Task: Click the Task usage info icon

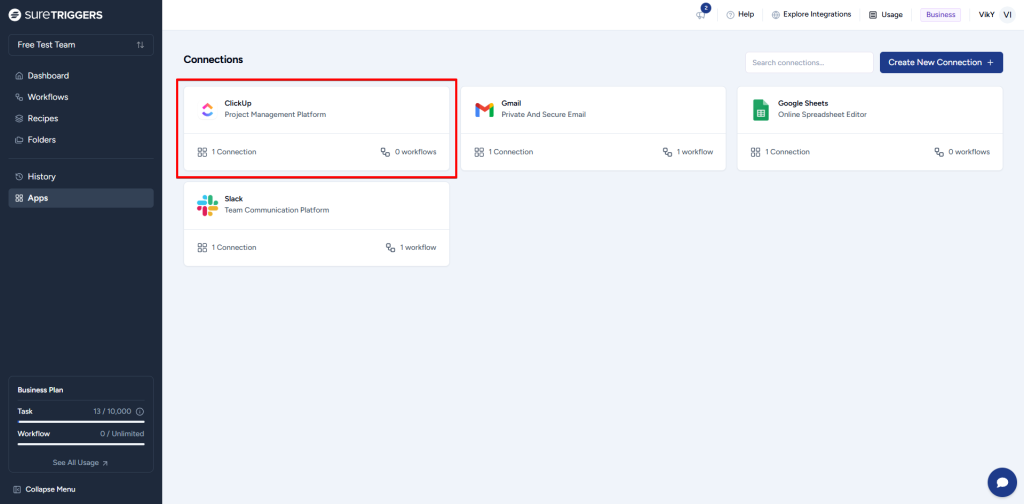Action: pyautogui.click(x=139, y=411)
